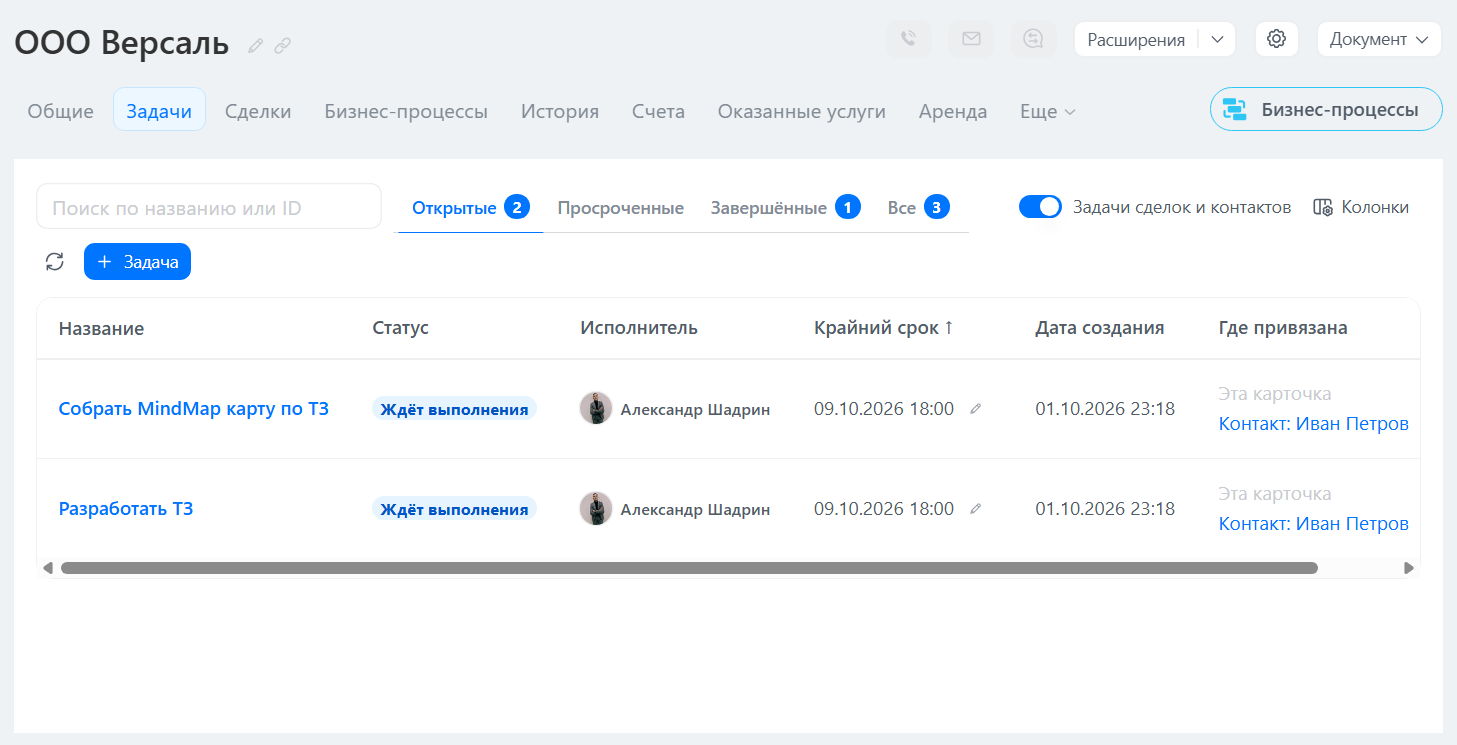Open the Аренда tab
Viewport: 1457px width, 745px height.
pyautogui.click(x=953, y=111)
